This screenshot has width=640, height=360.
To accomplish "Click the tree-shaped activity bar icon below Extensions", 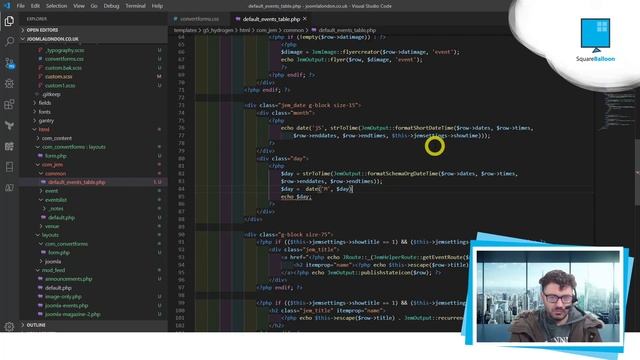I will pyautogui.click(x=9, y=125).
